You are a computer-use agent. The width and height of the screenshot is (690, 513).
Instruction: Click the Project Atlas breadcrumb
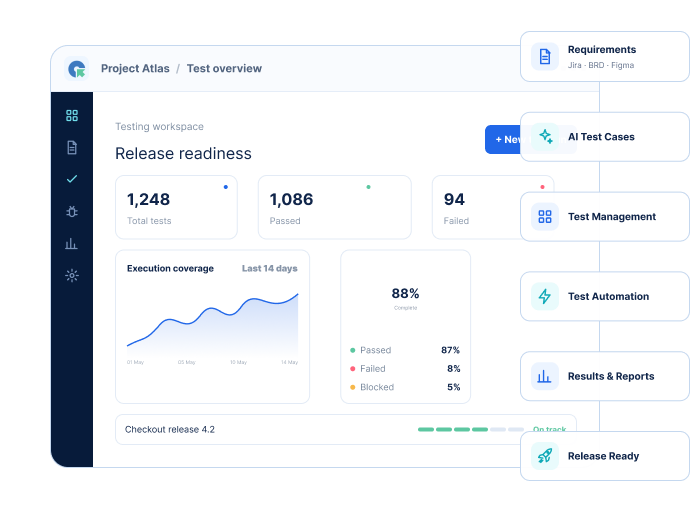[x=135, y=69]
